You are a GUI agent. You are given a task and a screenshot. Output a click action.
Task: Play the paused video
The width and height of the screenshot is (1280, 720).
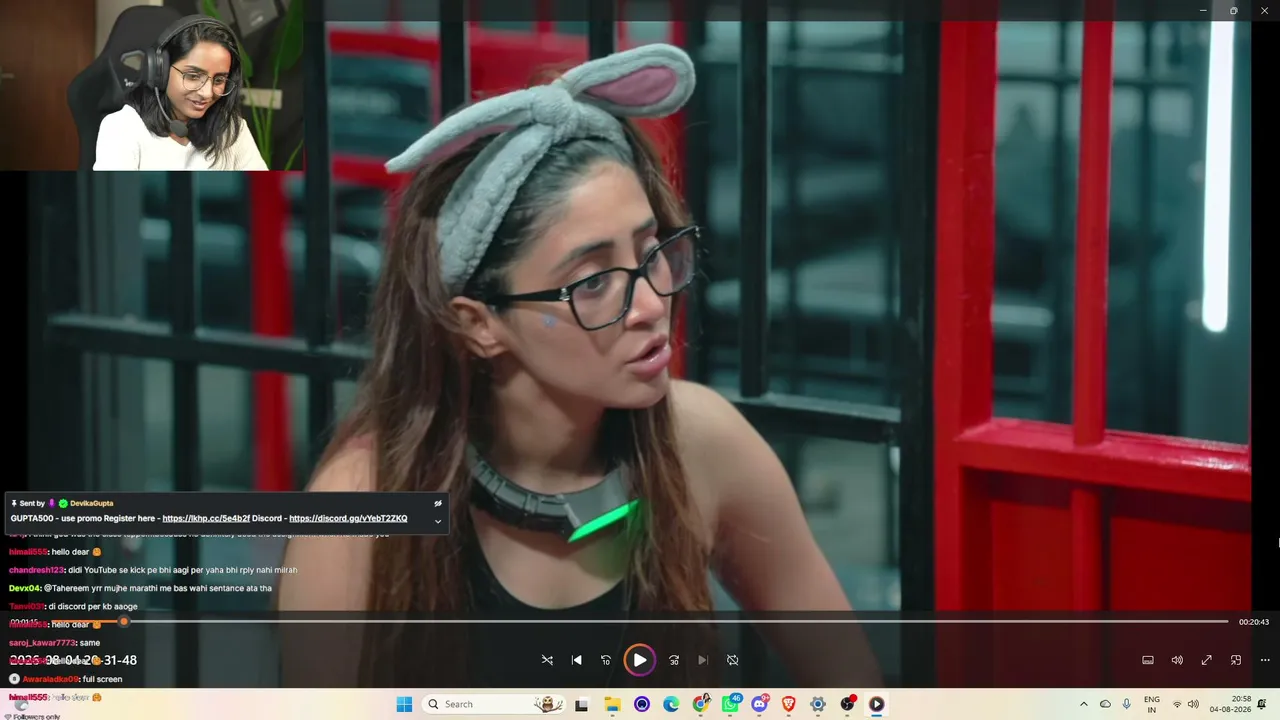tap(639, 660)
